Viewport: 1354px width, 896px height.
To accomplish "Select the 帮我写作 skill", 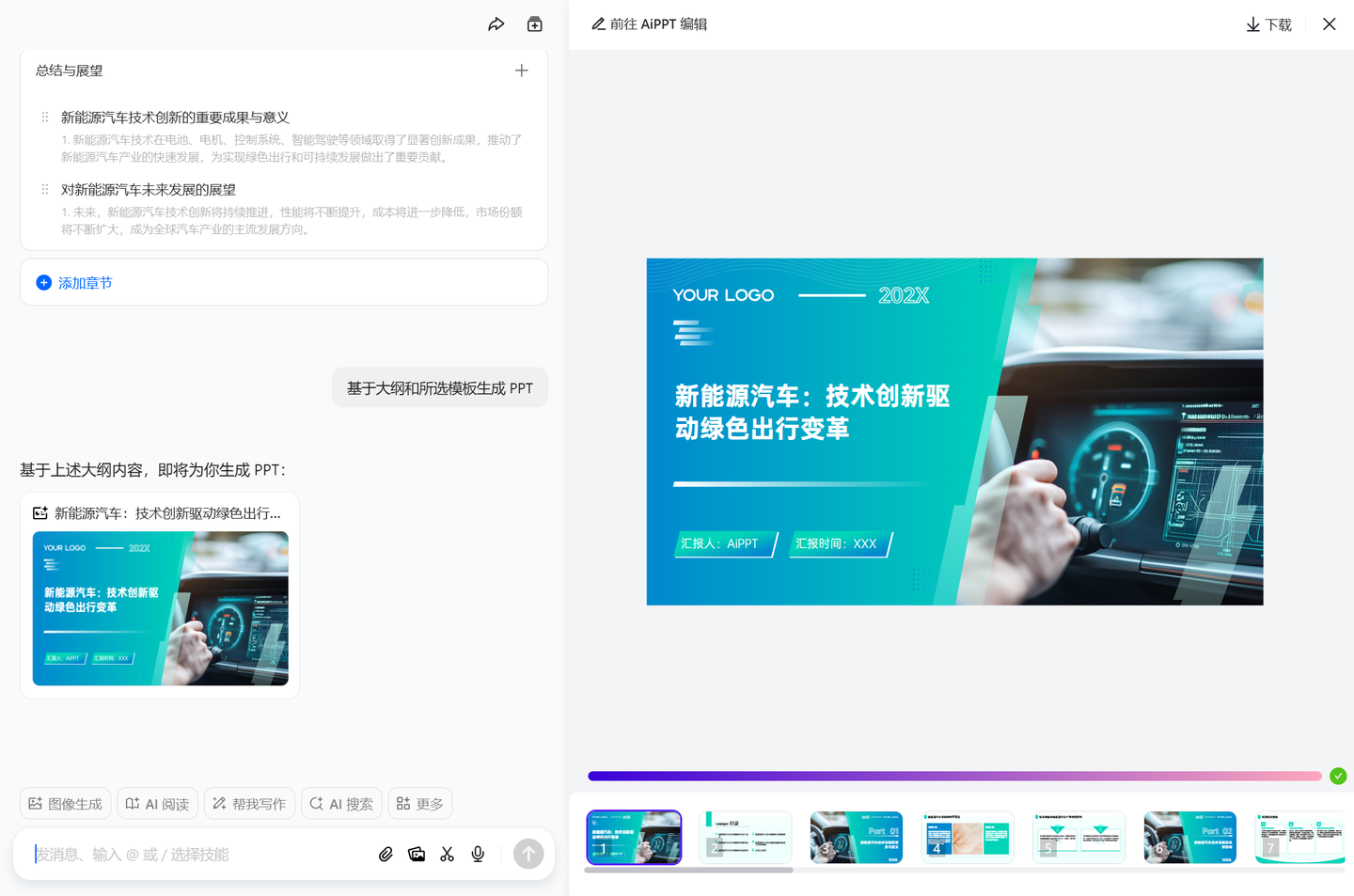I will (249, 803).
